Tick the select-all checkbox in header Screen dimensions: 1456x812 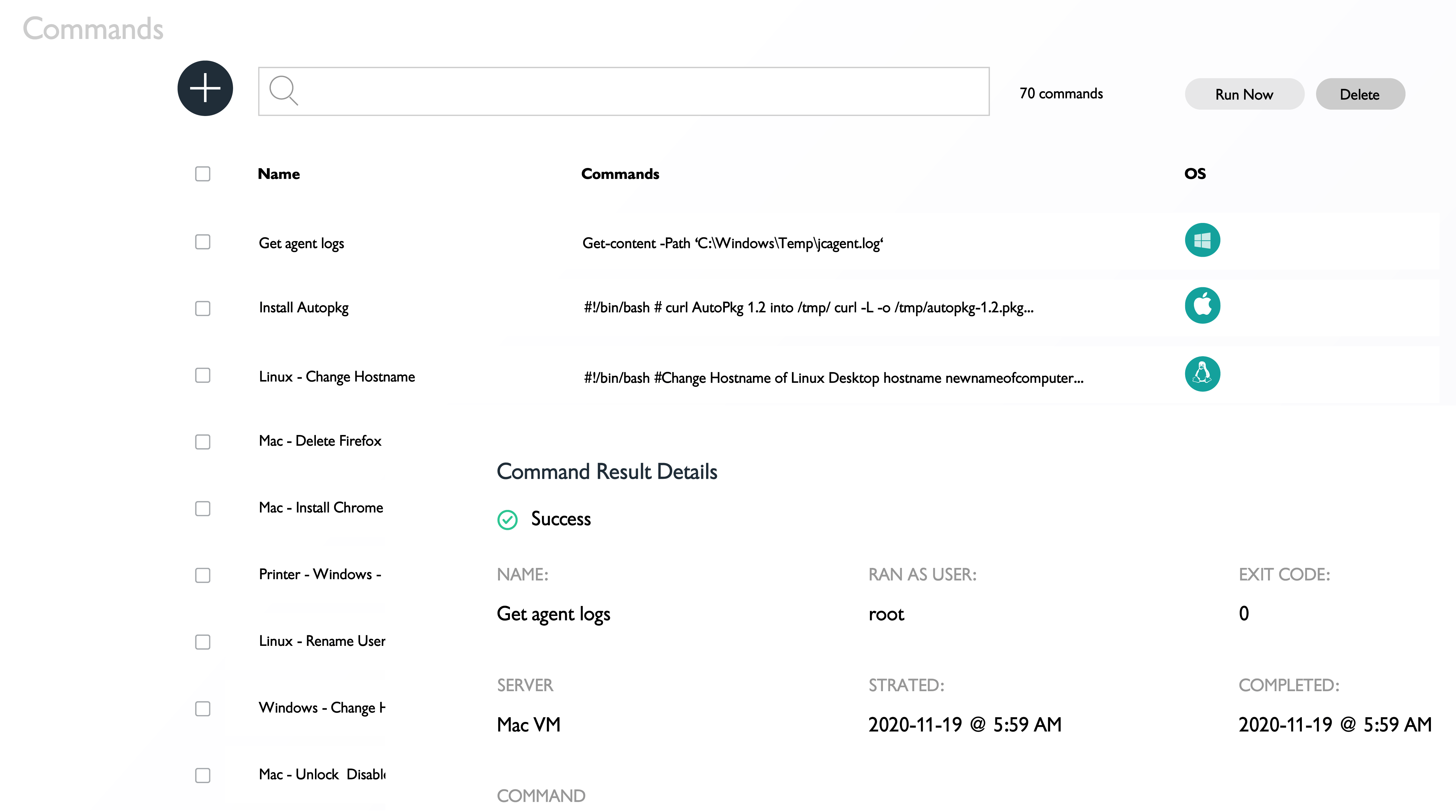(x=202, y=173)
